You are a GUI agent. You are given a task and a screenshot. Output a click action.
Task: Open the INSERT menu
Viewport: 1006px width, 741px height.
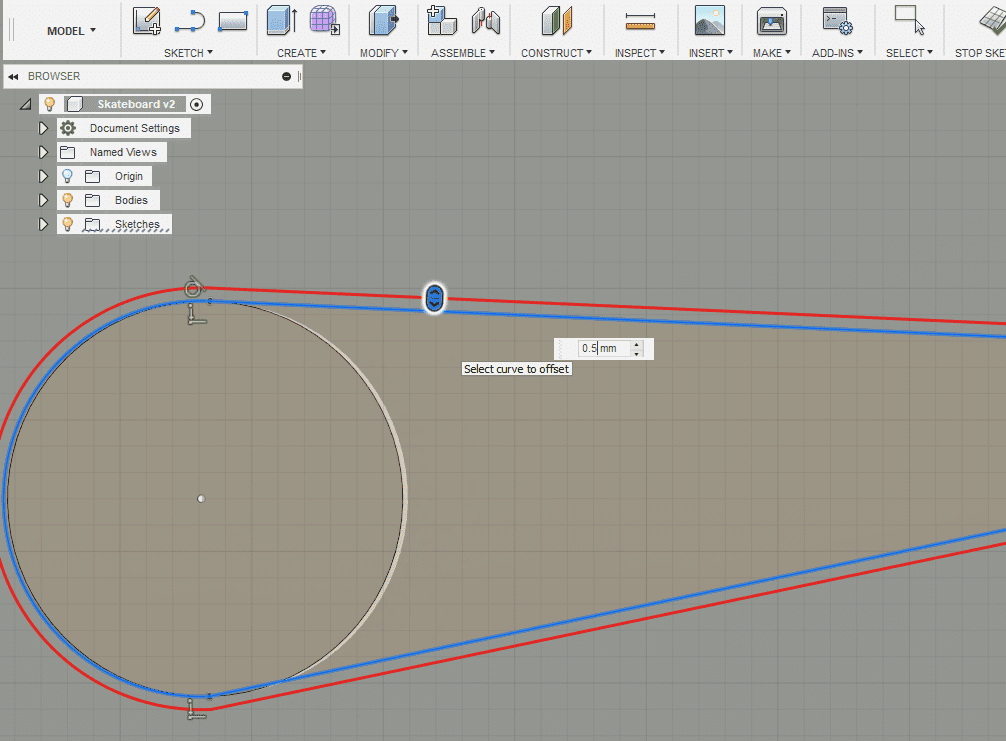tap(710, 53)
